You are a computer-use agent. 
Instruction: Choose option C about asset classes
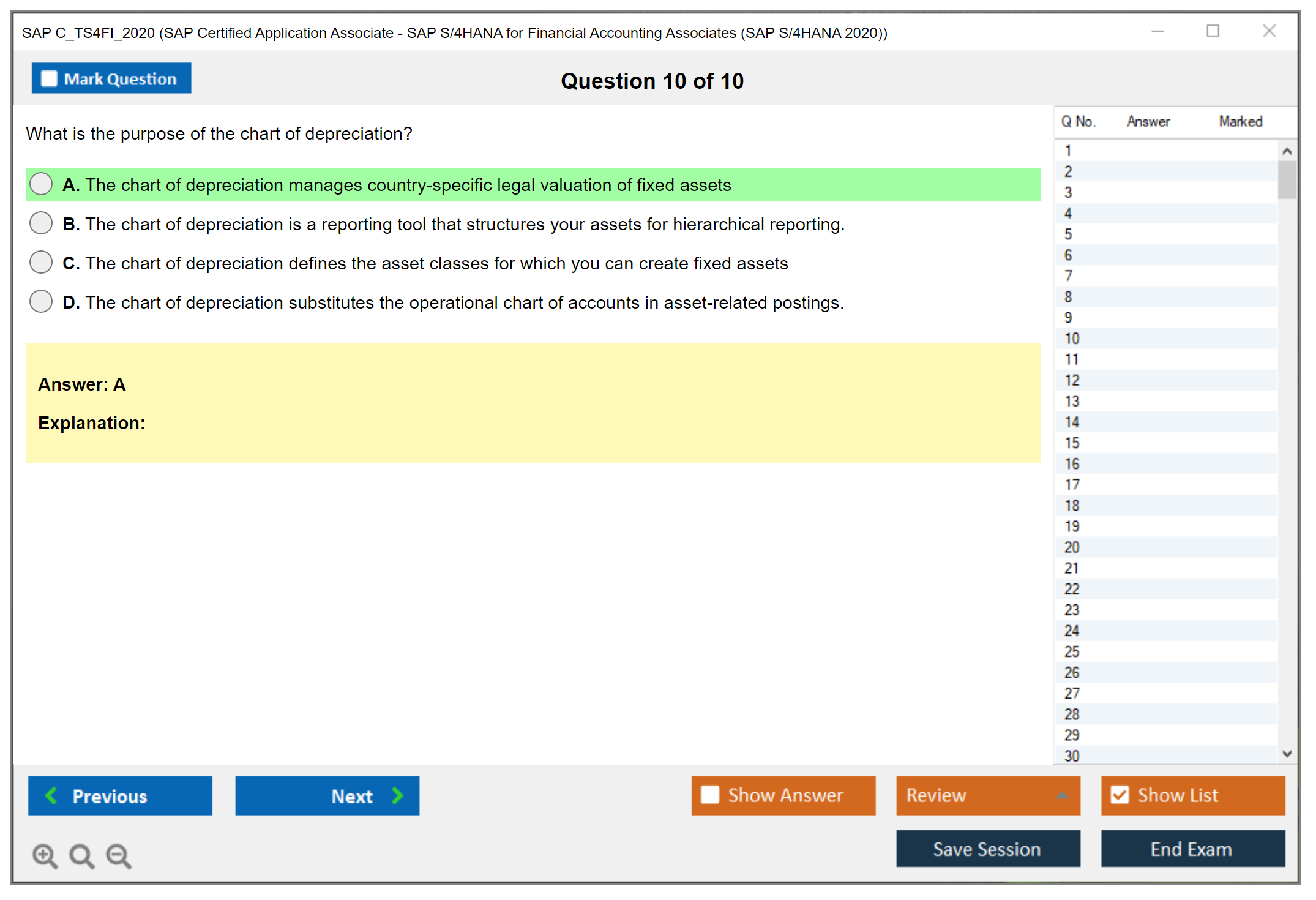[41, 262]
